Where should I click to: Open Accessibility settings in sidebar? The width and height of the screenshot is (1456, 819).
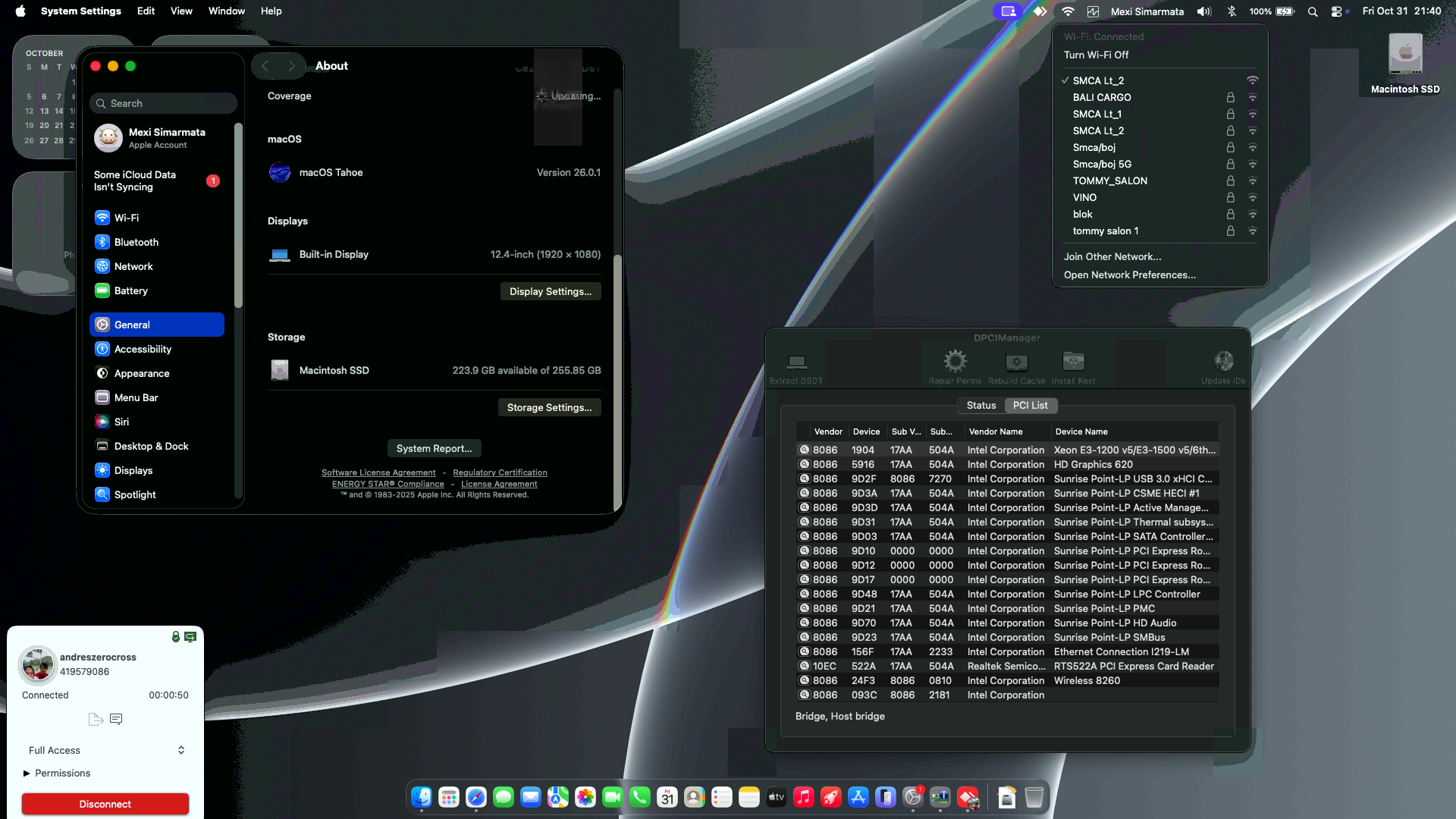pyautogui.click(x=157, y=349)
